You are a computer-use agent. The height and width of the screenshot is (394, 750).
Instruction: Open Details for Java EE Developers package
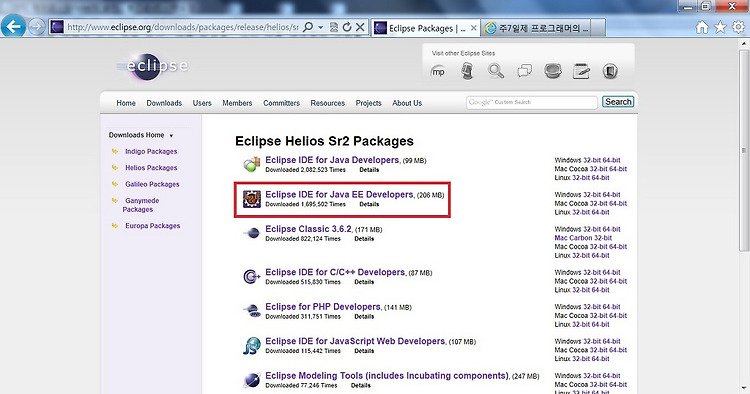coord(369,204)
